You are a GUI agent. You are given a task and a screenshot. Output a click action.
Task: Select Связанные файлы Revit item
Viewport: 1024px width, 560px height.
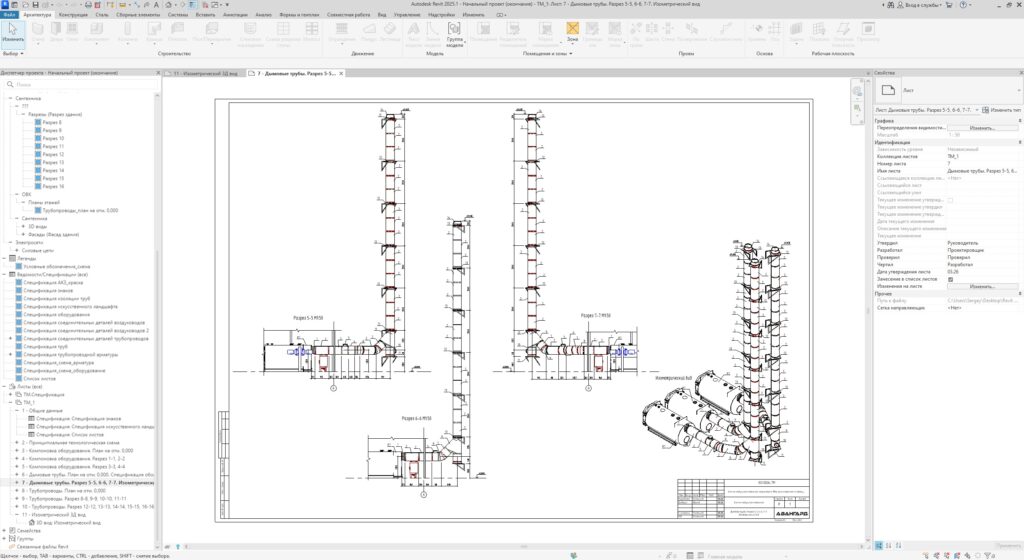click(x=41, y=546)
